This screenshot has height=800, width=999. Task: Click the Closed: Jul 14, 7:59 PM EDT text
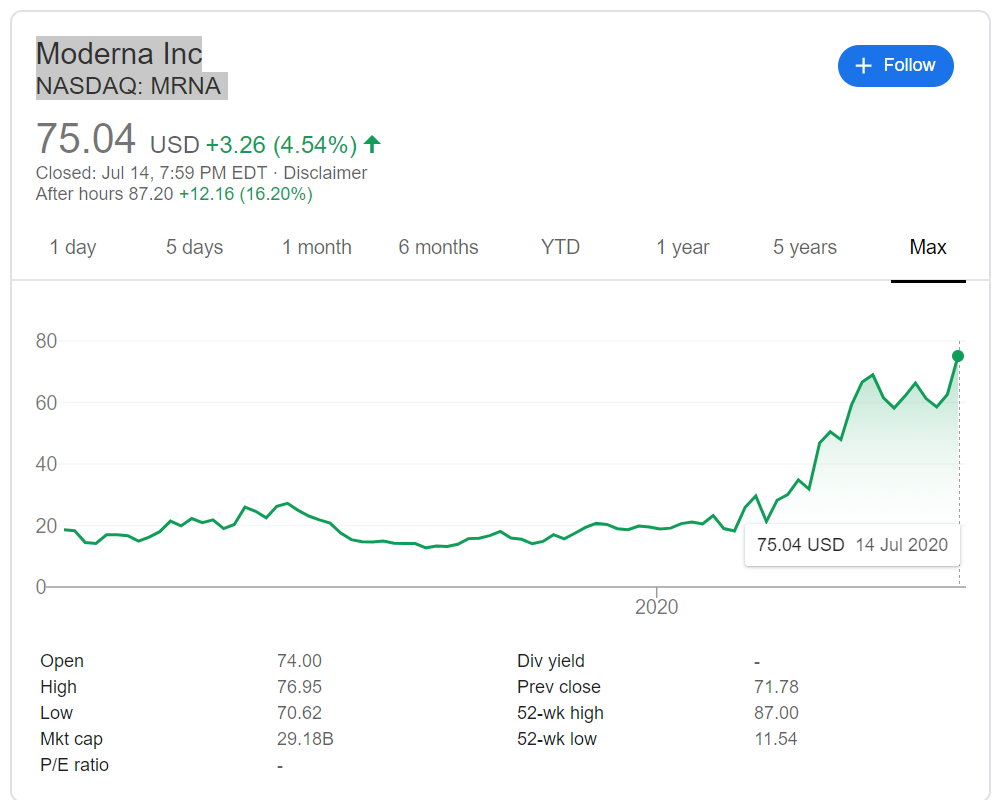152,173
